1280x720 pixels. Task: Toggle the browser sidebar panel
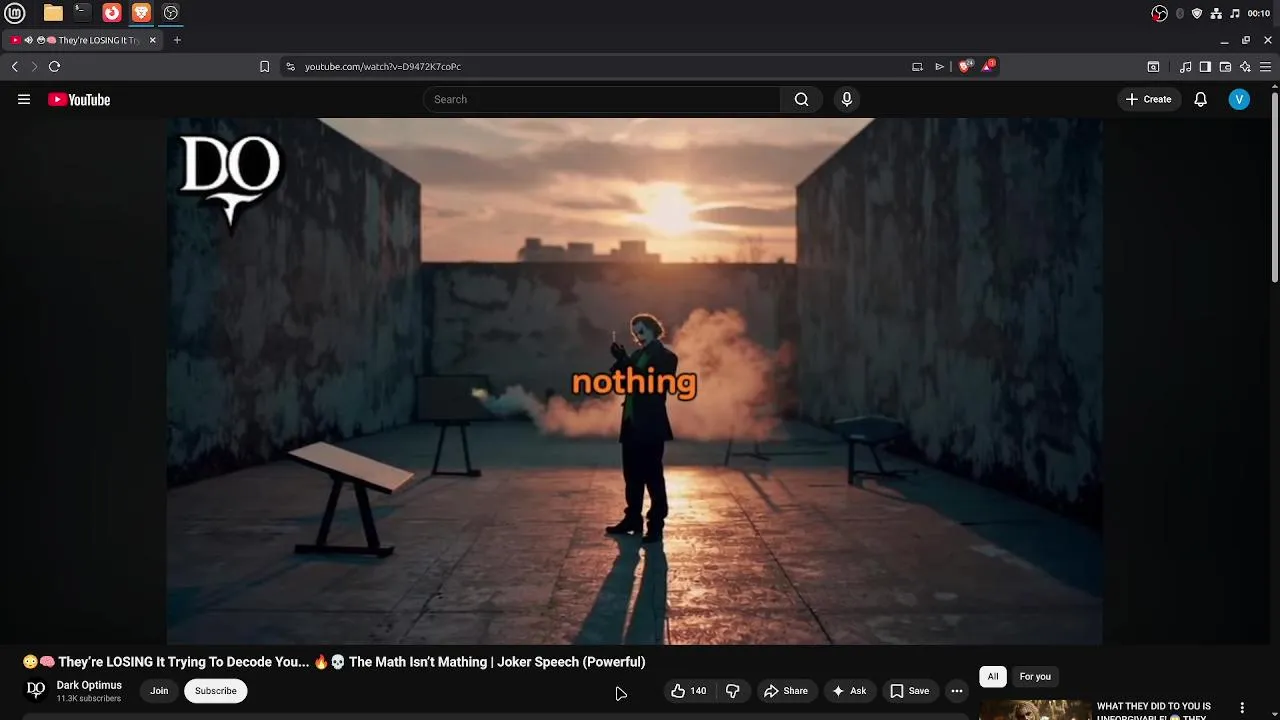1205,67
